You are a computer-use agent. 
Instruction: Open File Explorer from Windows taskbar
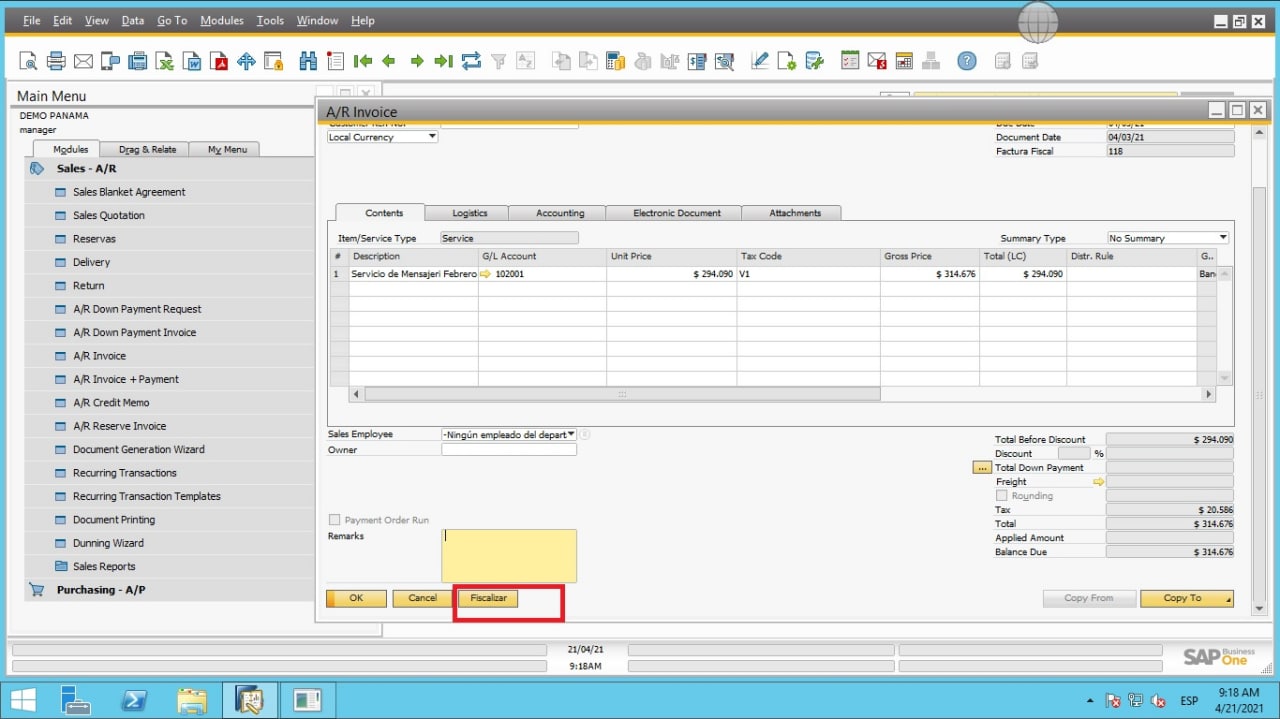point(192,699)
